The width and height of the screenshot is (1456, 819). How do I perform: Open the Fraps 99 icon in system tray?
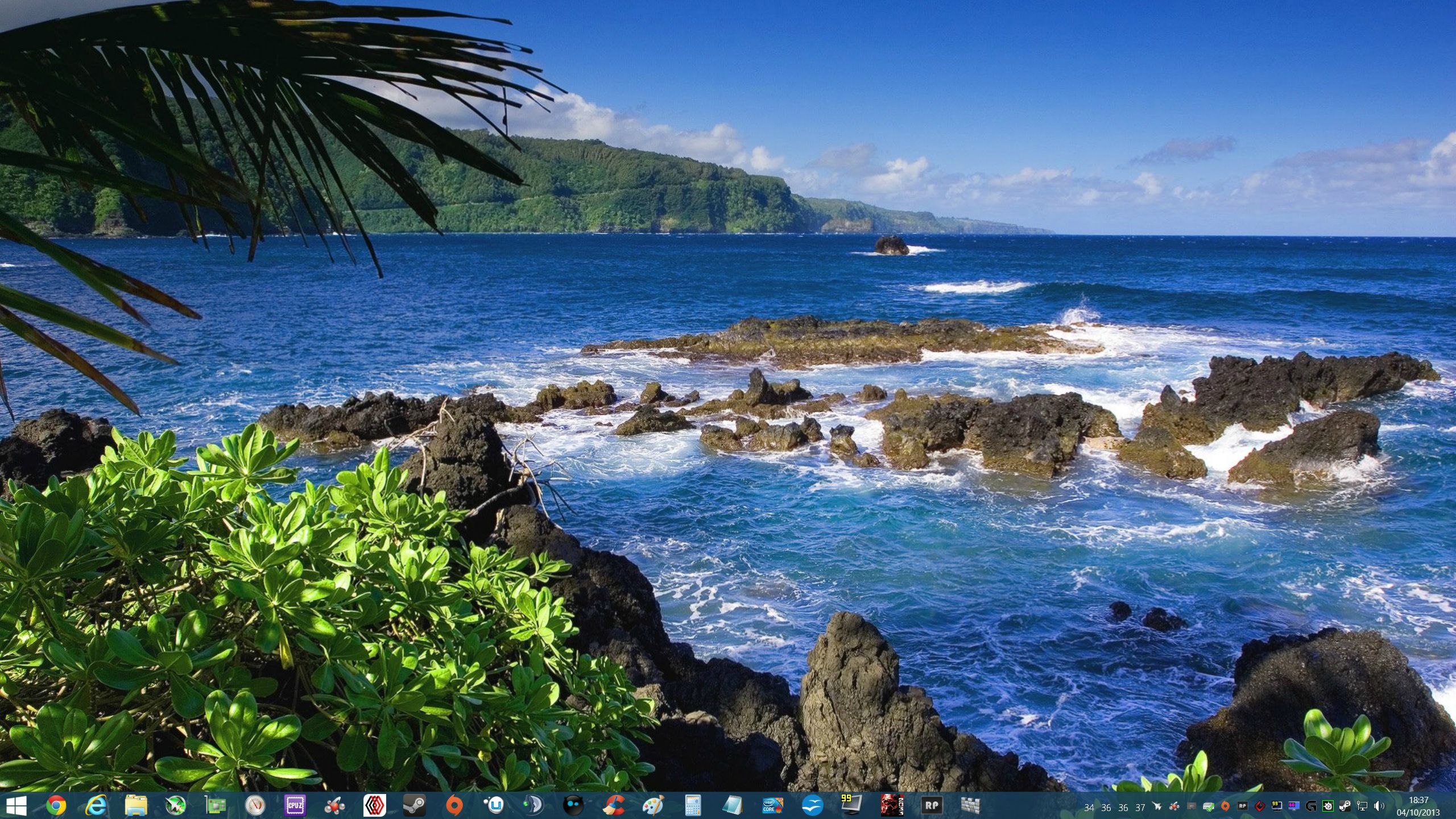[1277, 806]
